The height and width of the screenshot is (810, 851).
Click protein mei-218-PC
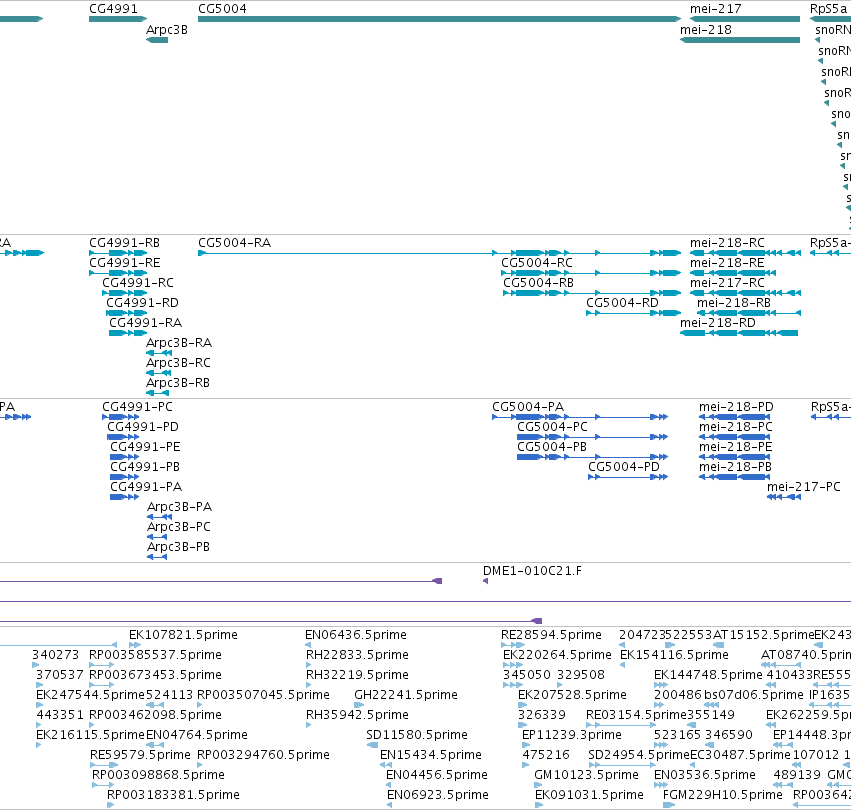[x=735, y=427]
